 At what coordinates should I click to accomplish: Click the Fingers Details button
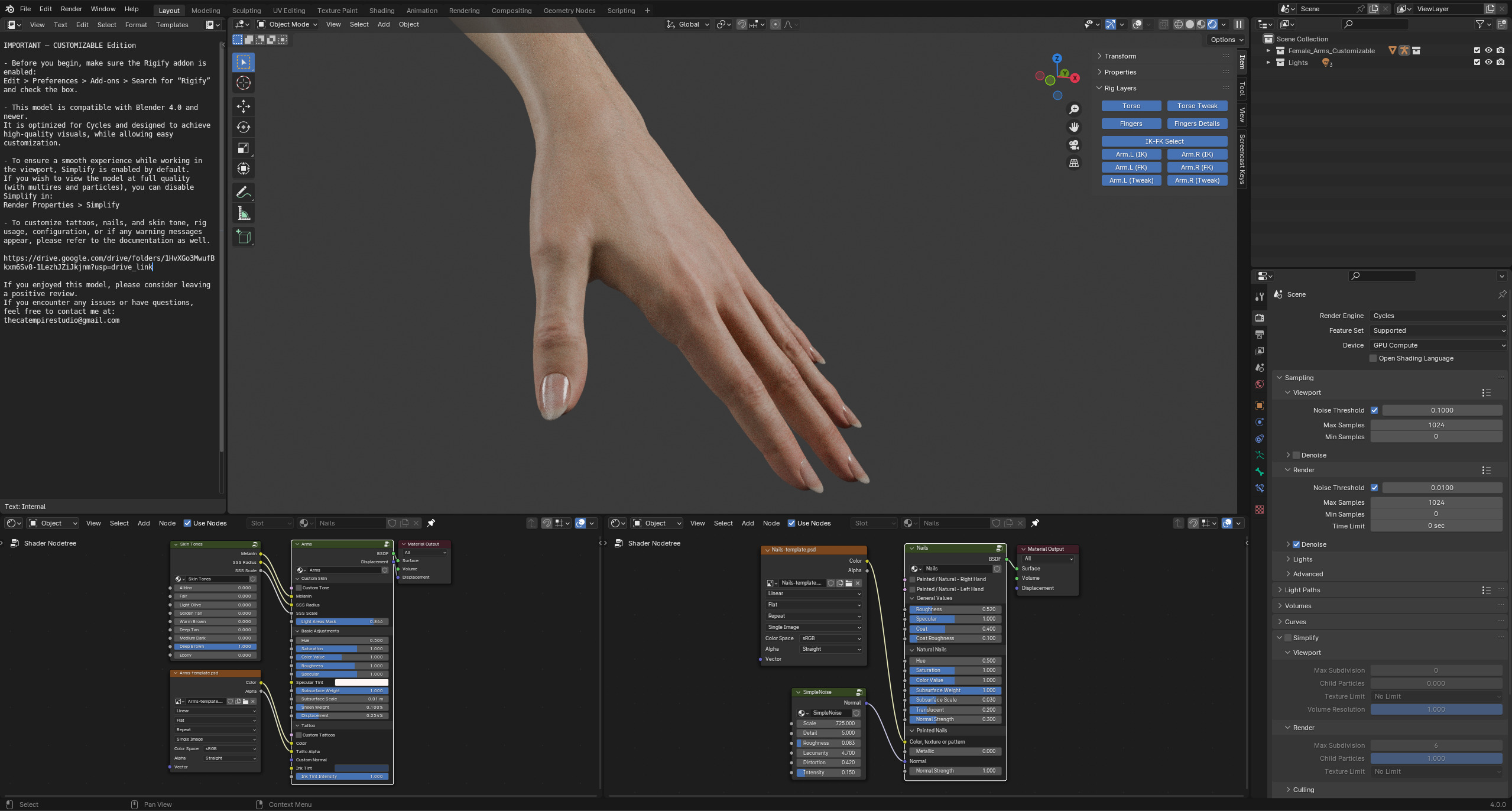(x=1197, y=124)
